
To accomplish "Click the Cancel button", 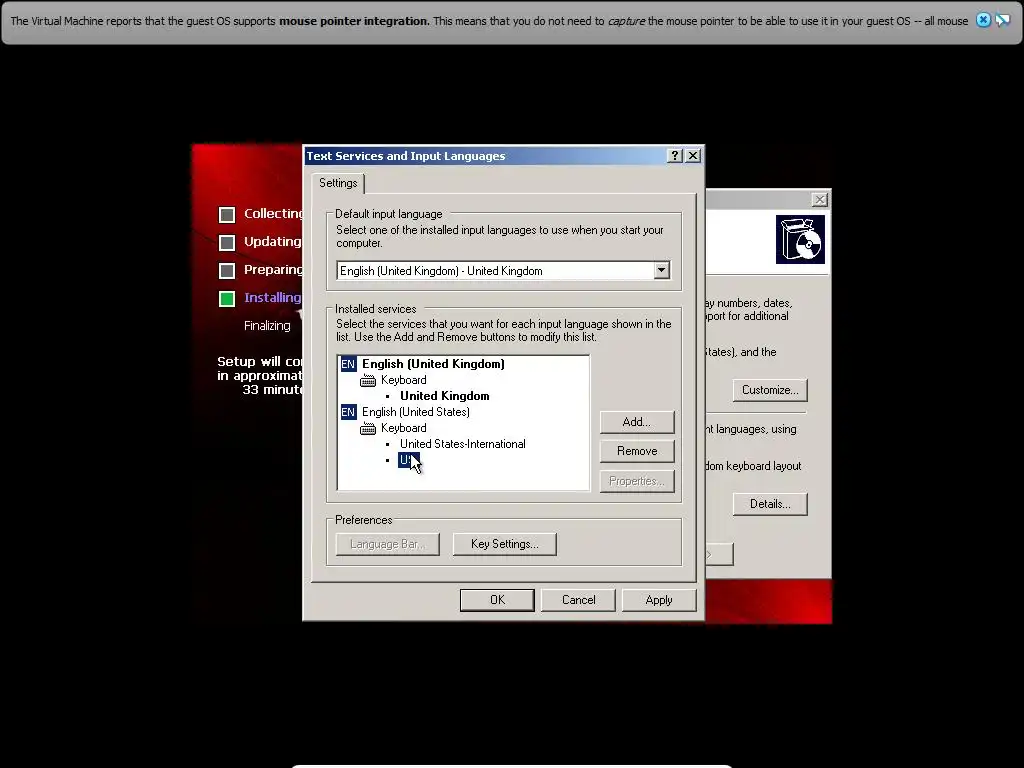I will (579, 600).
